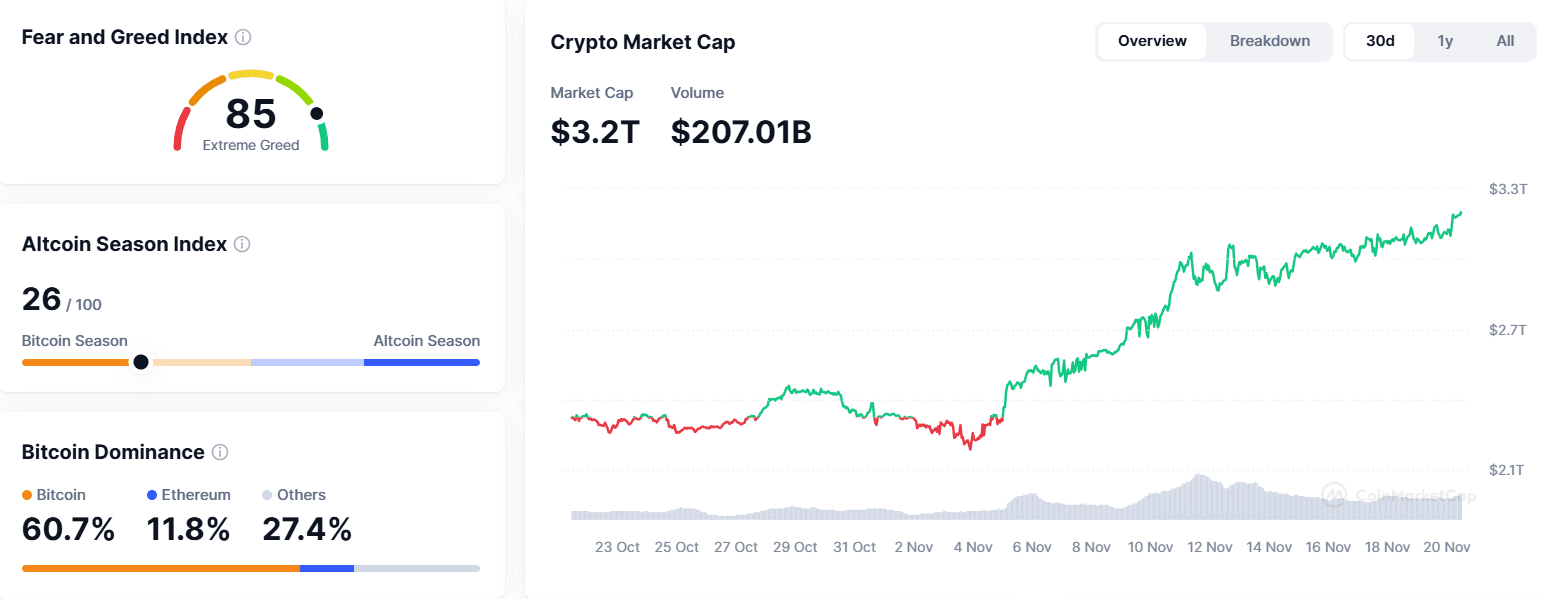Viewport: 1544px width, 599px height.
Task: Select the All time range
Action: [x=1505, y=41]
